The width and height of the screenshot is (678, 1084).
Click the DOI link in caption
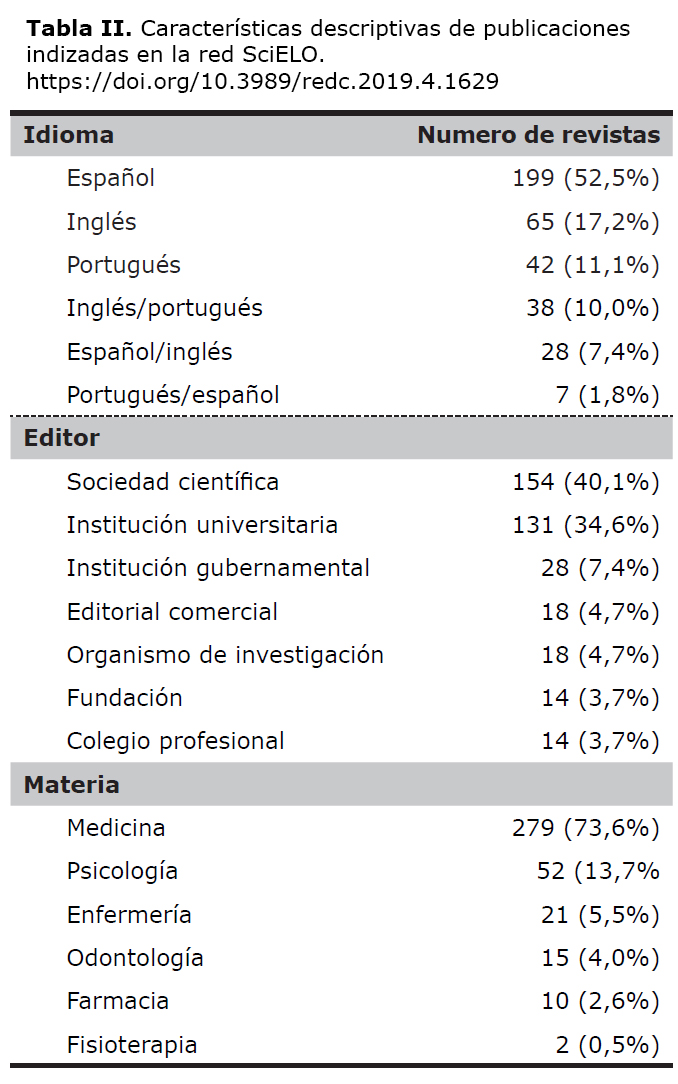(263, 82)
